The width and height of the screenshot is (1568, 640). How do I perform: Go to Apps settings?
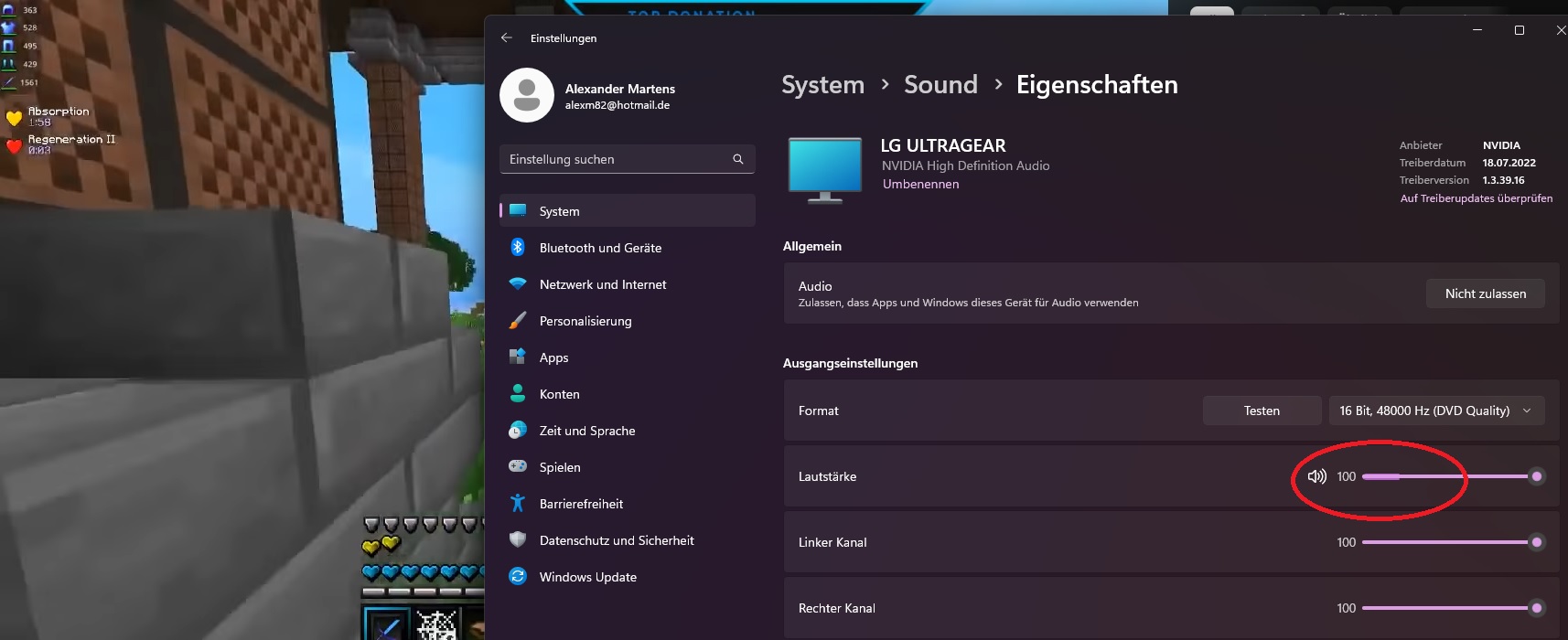[x=628, y=357]
